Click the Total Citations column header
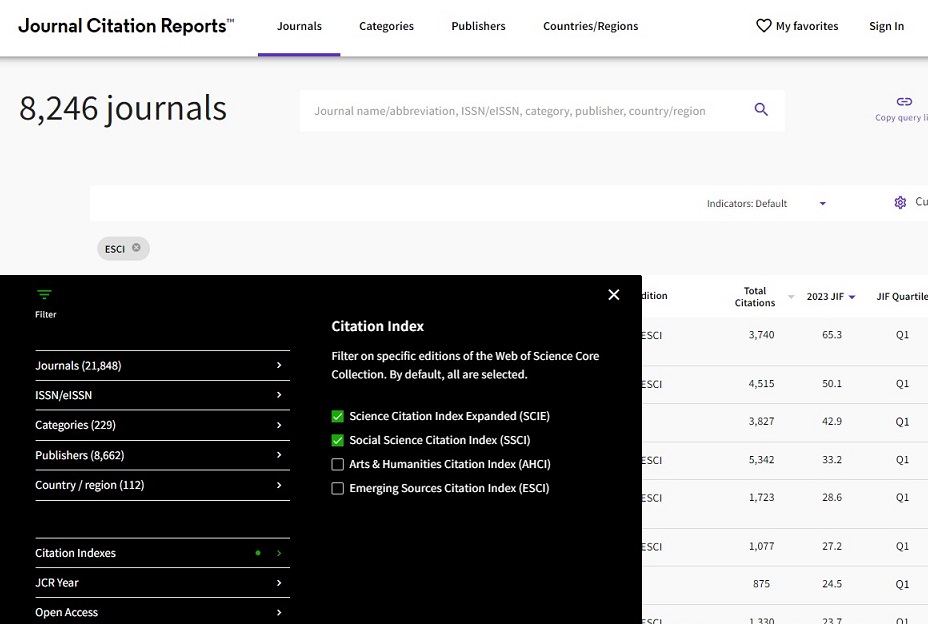The height and width of the screenshot is (624, 928). (755, 297)
